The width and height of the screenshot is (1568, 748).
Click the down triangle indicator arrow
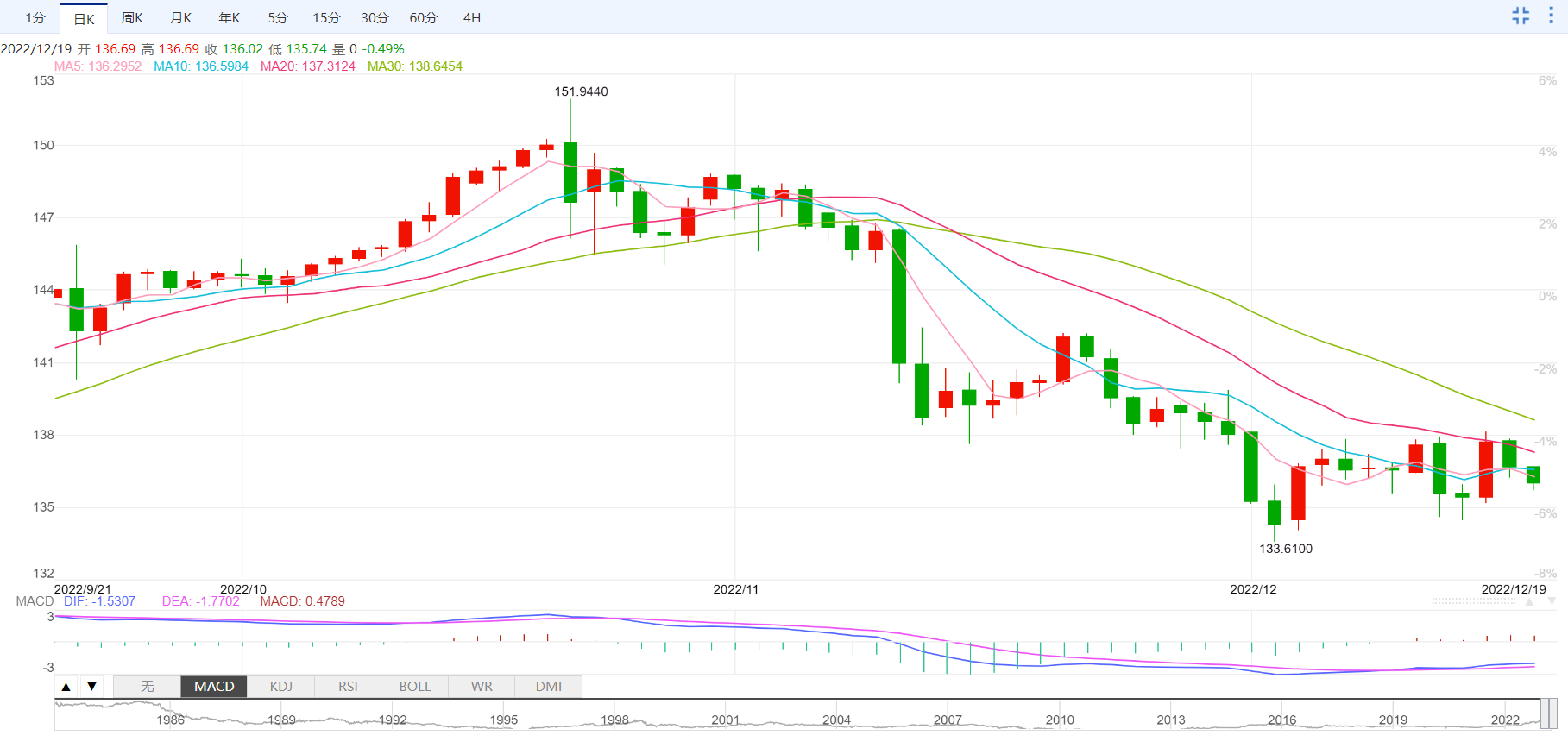91,687
